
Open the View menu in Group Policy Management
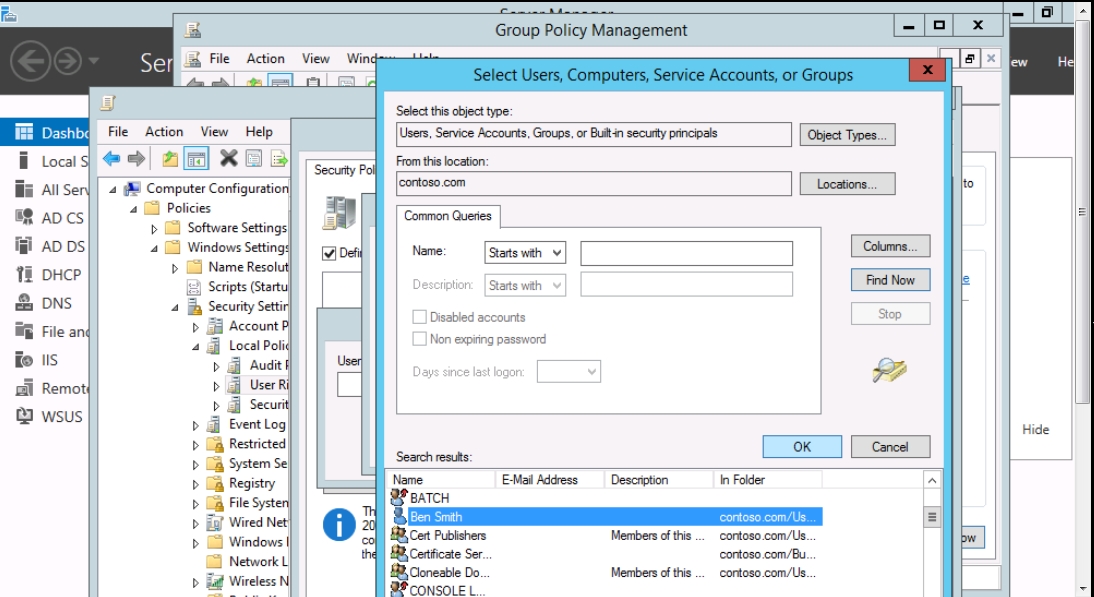[315, 59]
